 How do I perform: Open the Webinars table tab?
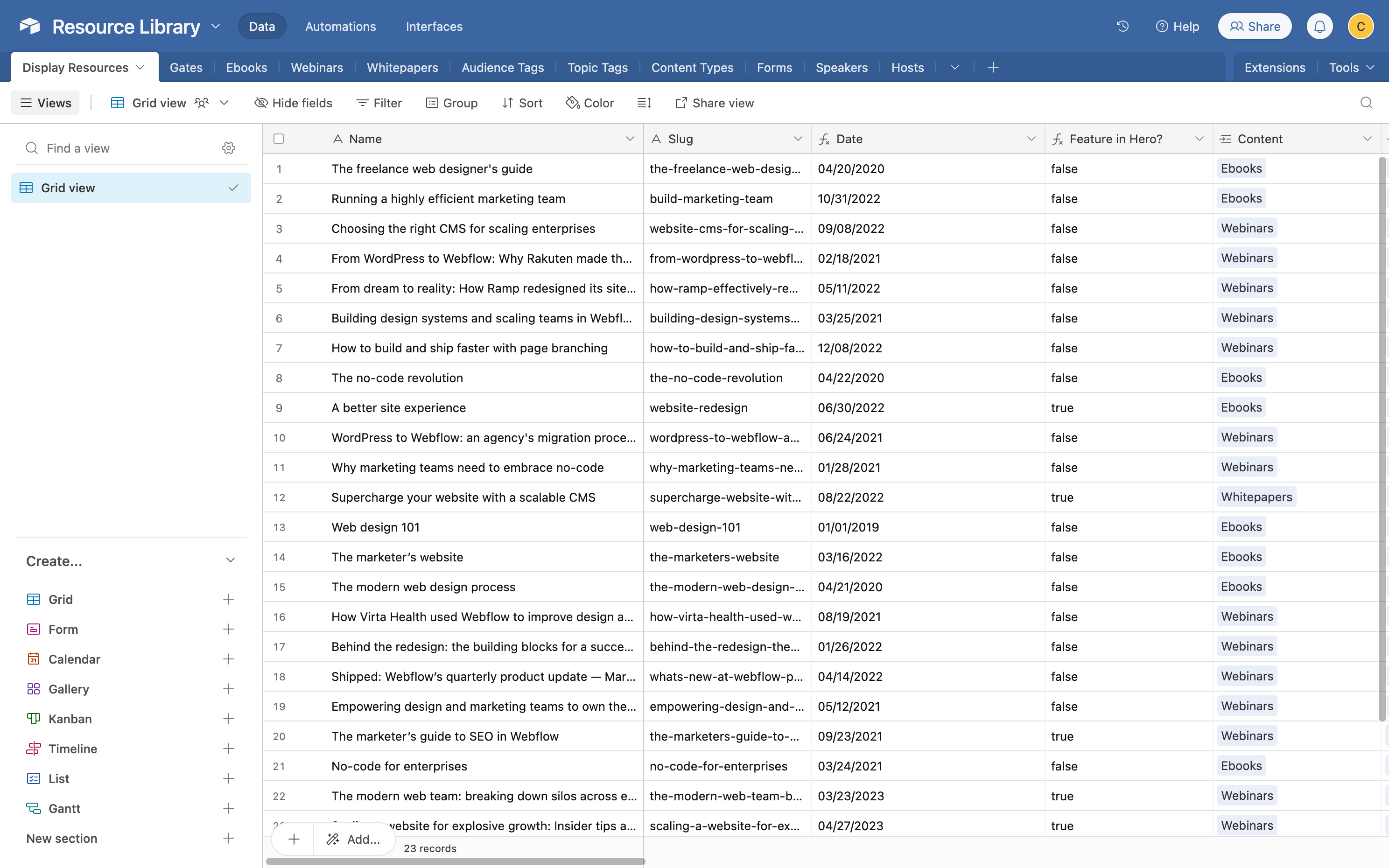pyautogui.click(x=317, y=68)
